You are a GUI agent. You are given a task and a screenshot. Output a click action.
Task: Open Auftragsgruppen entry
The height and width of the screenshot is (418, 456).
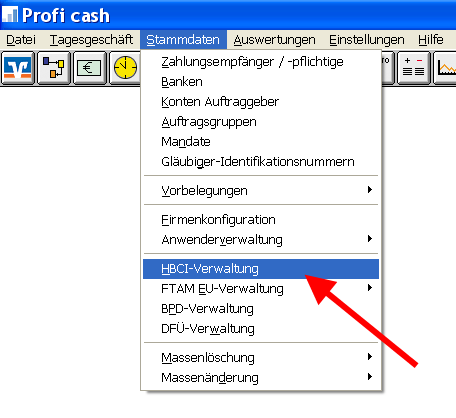(261, 122)
